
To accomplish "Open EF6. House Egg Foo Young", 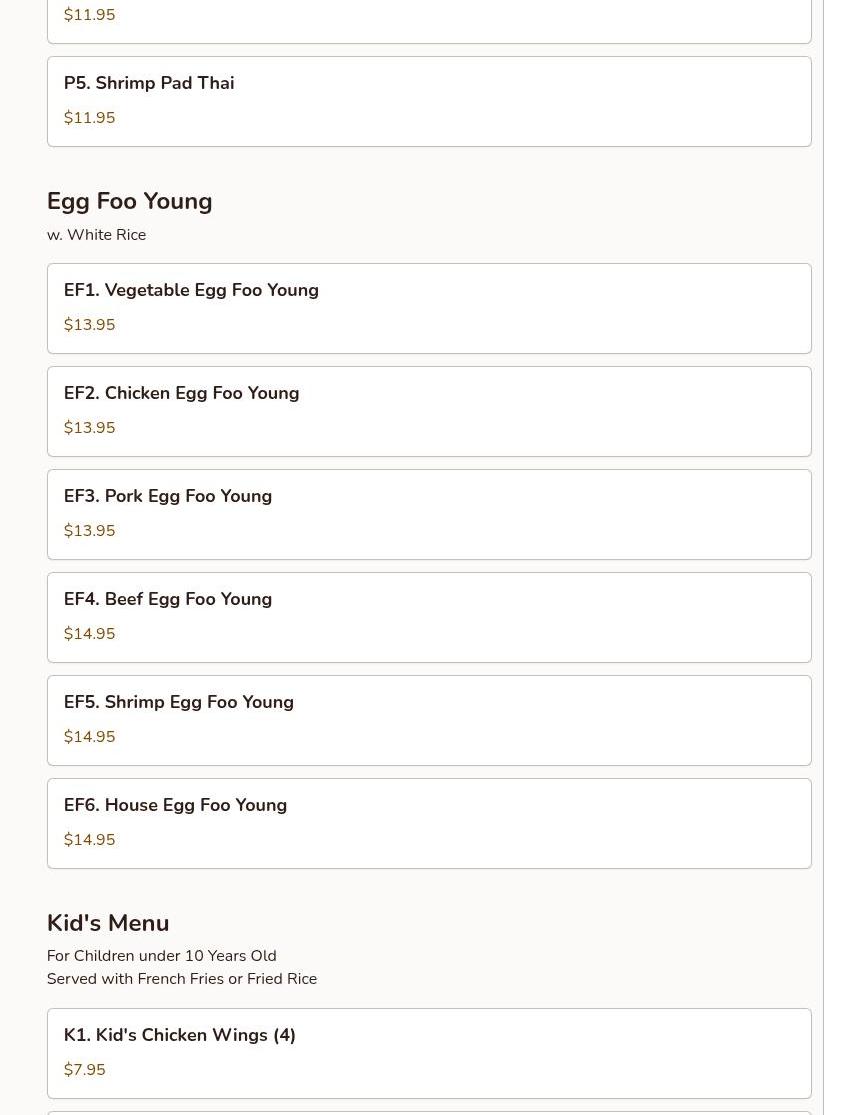I will point(429,824).
